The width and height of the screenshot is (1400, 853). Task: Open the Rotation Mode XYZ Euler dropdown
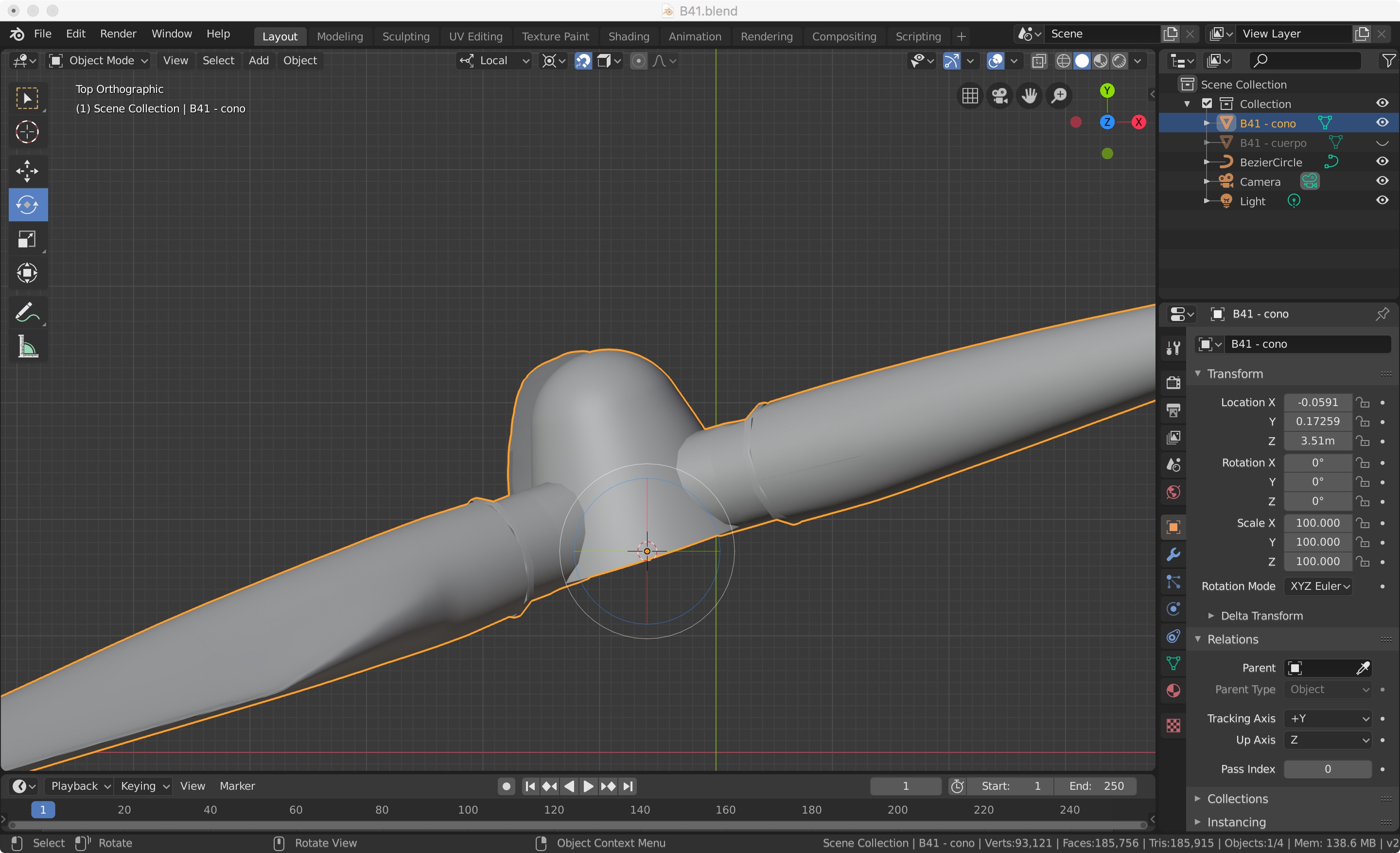[1318, 586]
